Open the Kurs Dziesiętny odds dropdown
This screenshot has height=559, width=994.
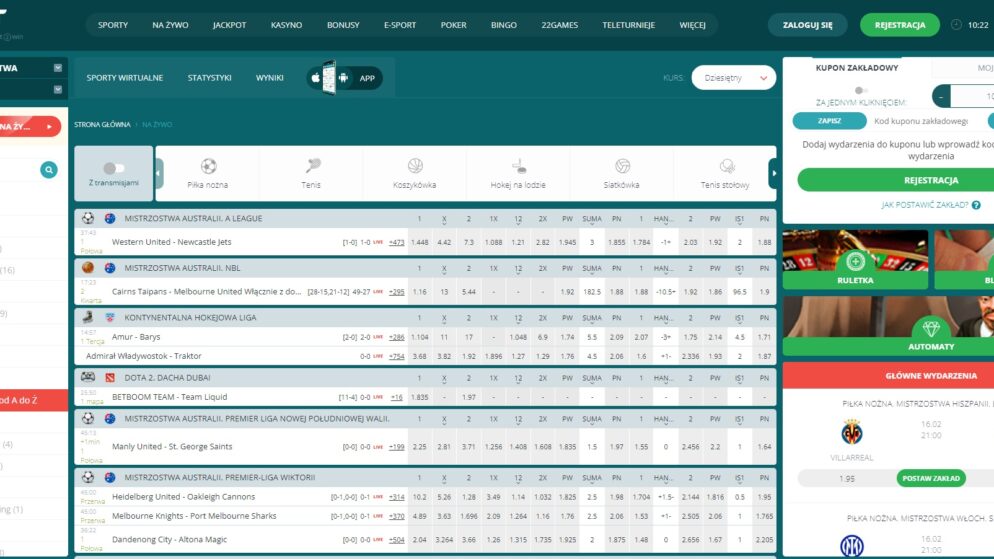click(733, 78)
